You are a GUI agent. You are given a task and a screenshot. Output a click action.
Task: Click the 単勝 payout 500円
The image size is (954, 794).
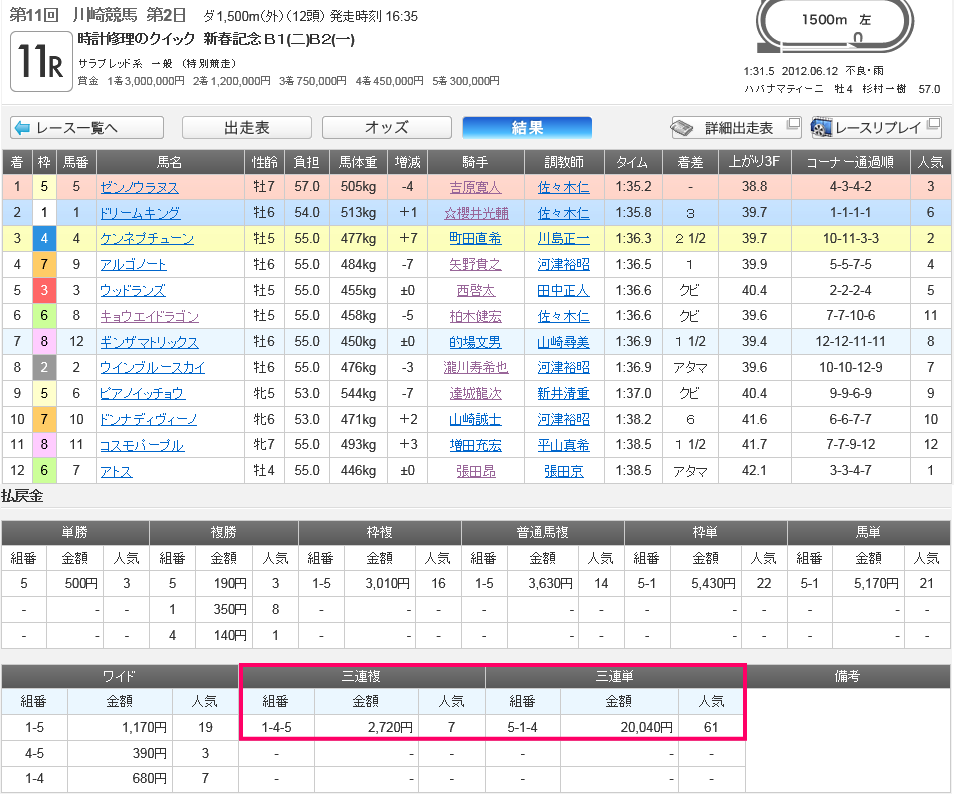(x=81, y=584)
